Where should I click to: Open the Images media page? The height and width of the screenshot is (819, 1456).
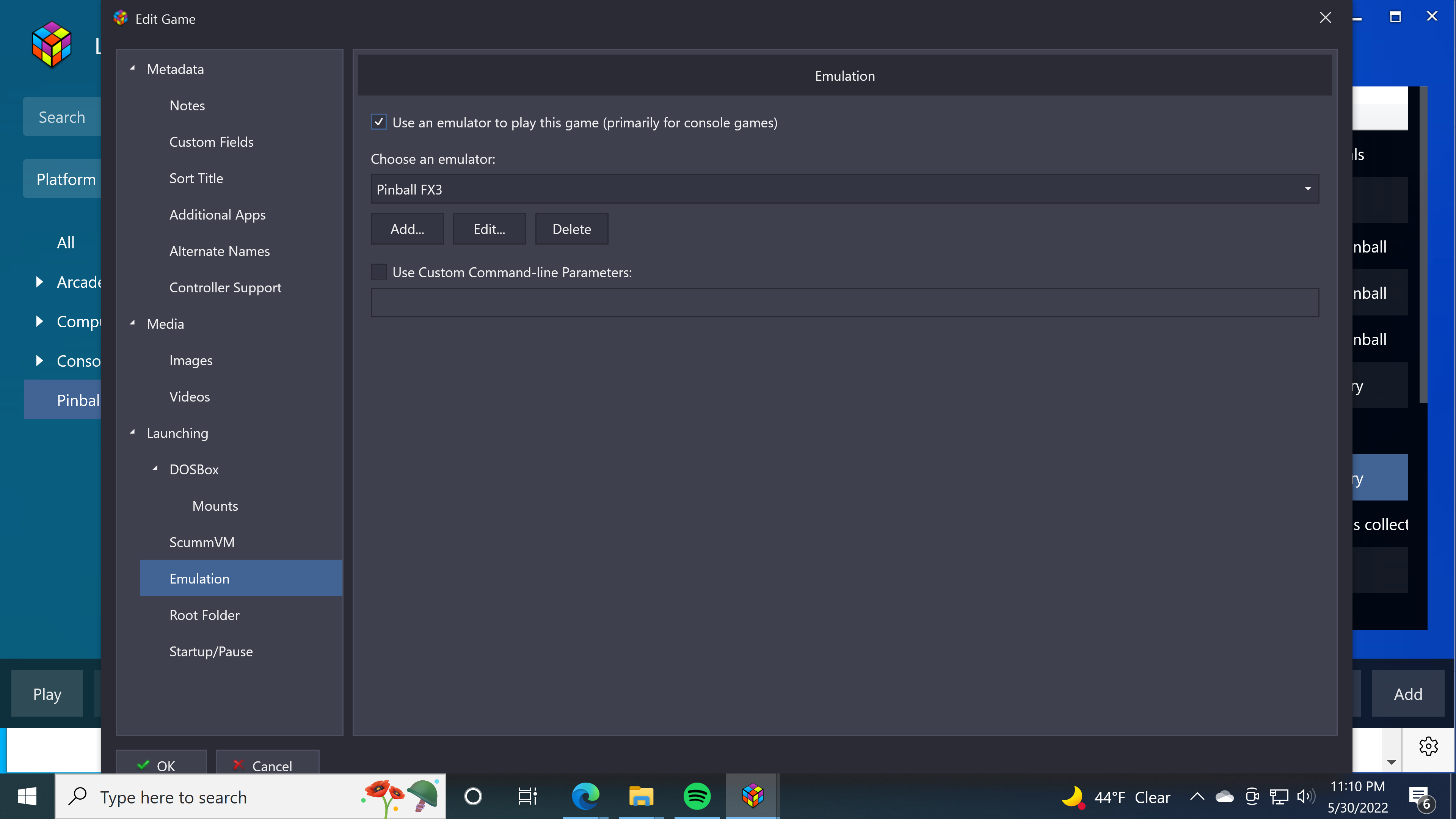coord(191,361)
